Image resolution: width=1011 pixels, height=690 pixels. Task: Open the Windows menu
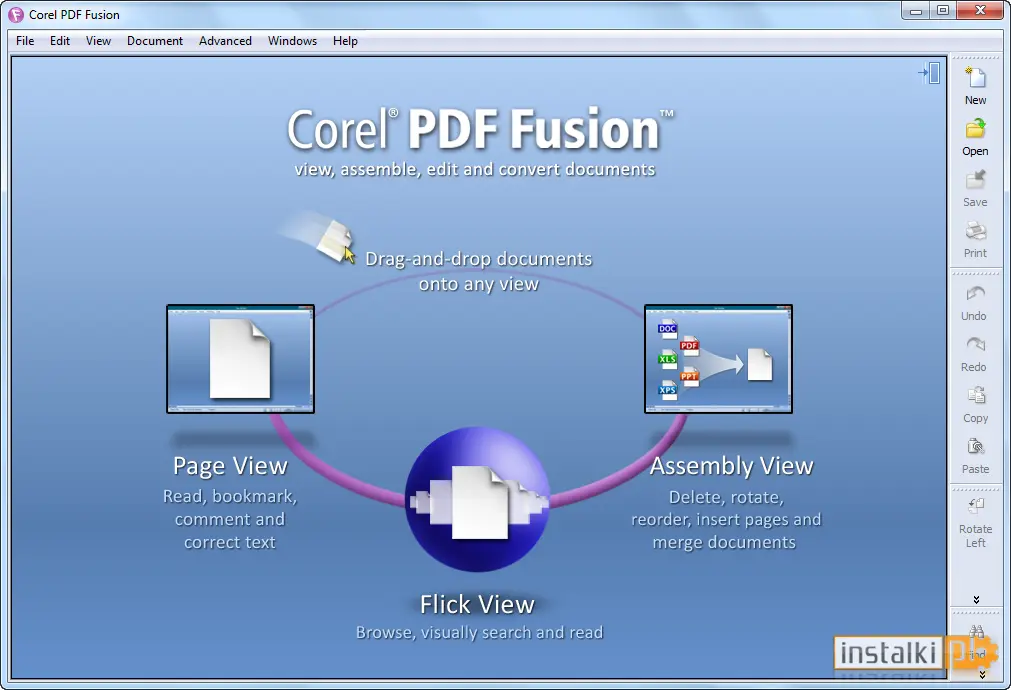point(292,41)
